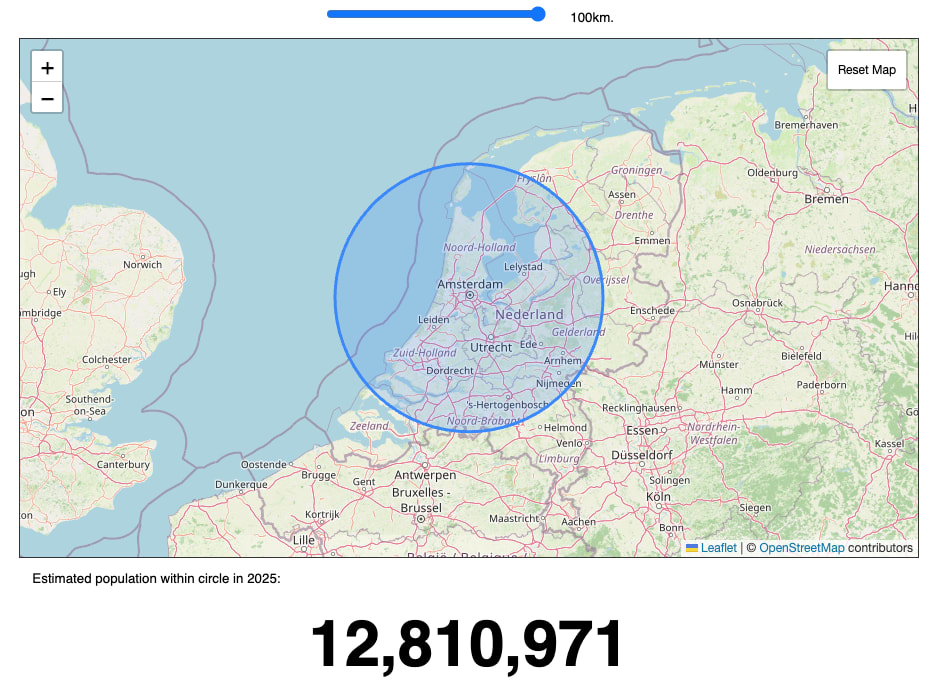Click the Lelystad city label
Viewport: 939px width, 687px height.
pyautogui.click(x=523, y=267)
